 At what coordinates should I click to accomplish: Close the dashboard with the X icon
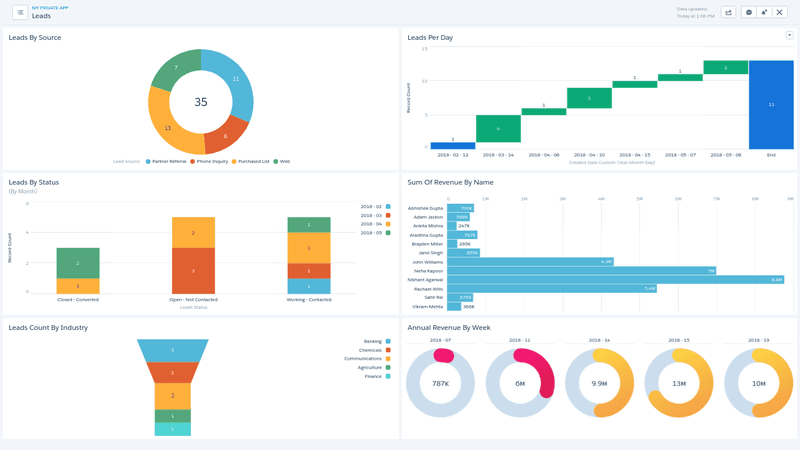[x=780, y=12]
